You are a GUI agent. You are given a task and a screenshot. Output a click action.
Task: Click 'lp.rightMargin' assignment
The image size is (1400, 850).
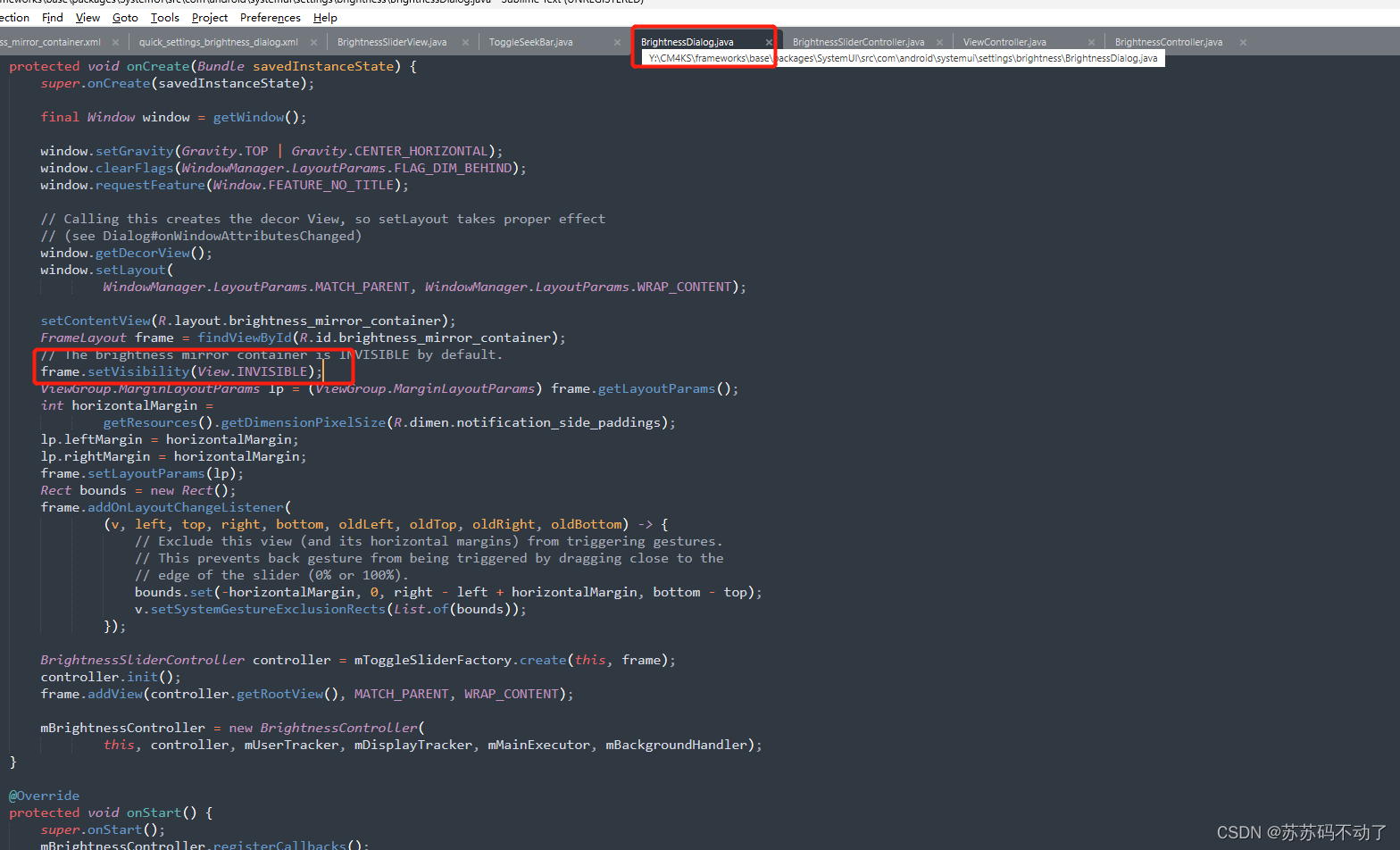click(96, 456)
